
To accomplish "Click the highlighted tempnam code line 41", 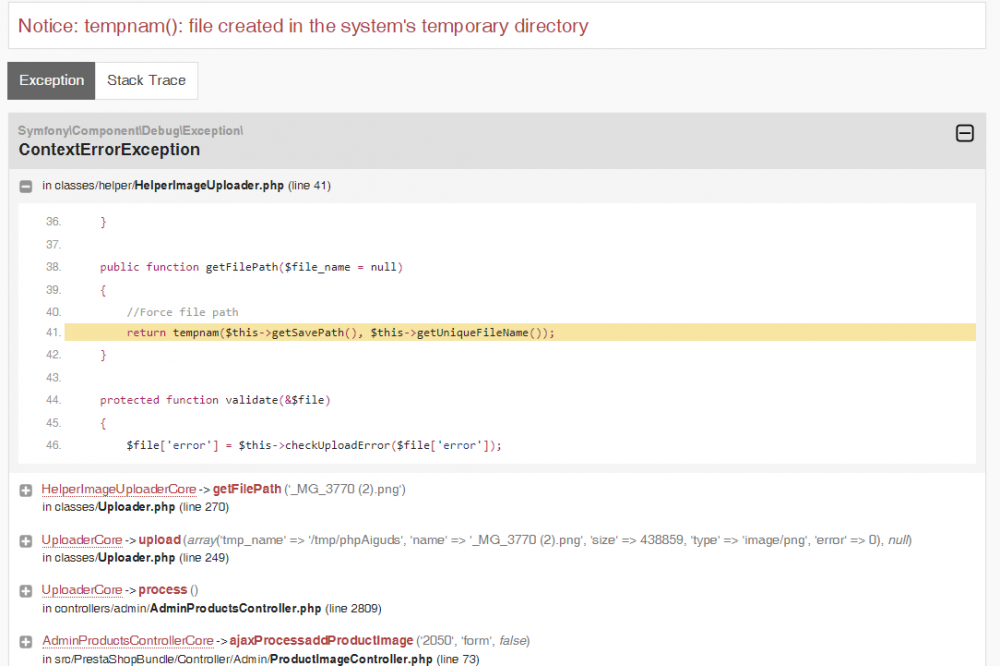I will 340,332.
